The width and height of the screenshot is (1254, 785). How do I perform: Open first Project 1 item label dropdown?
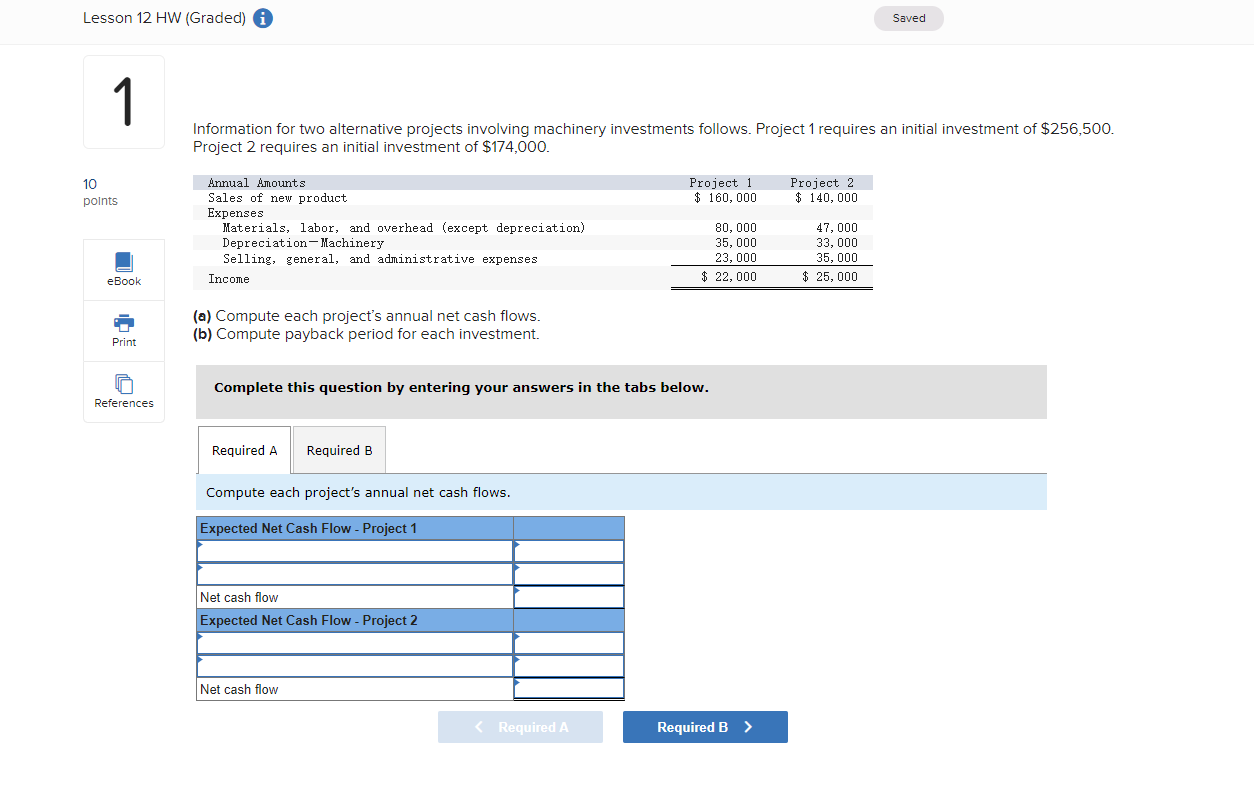point(355,551)
